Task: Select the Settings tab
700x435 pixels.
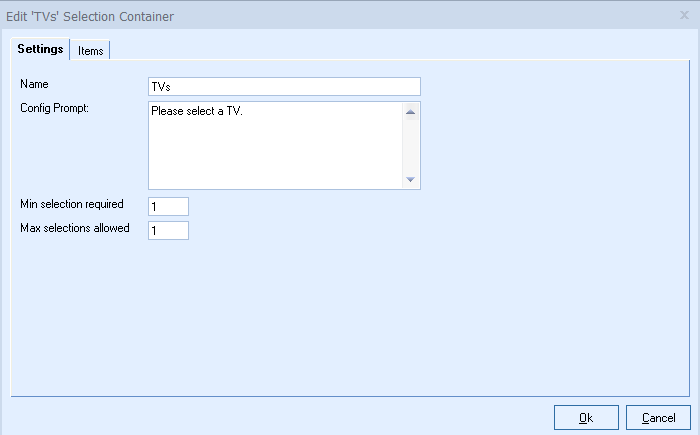Action: click(x=41, y=49)
